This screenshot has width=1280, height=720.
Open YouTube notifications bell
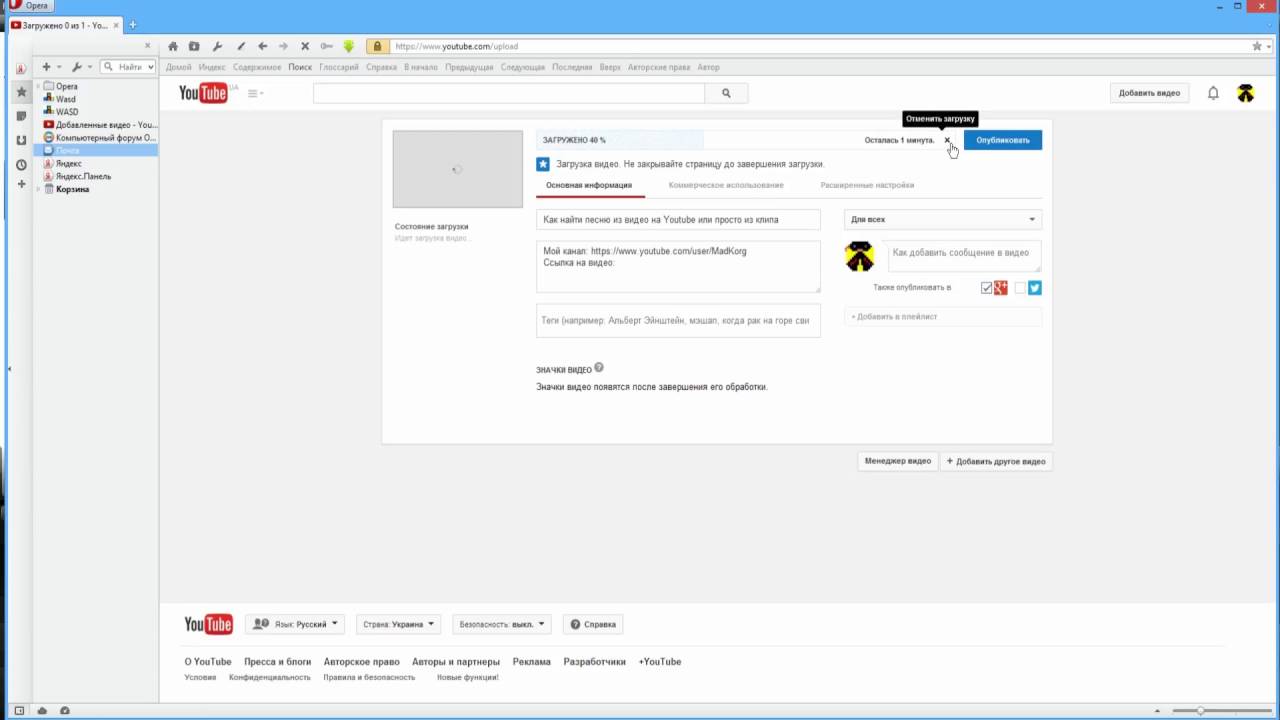coord(1213,93)
